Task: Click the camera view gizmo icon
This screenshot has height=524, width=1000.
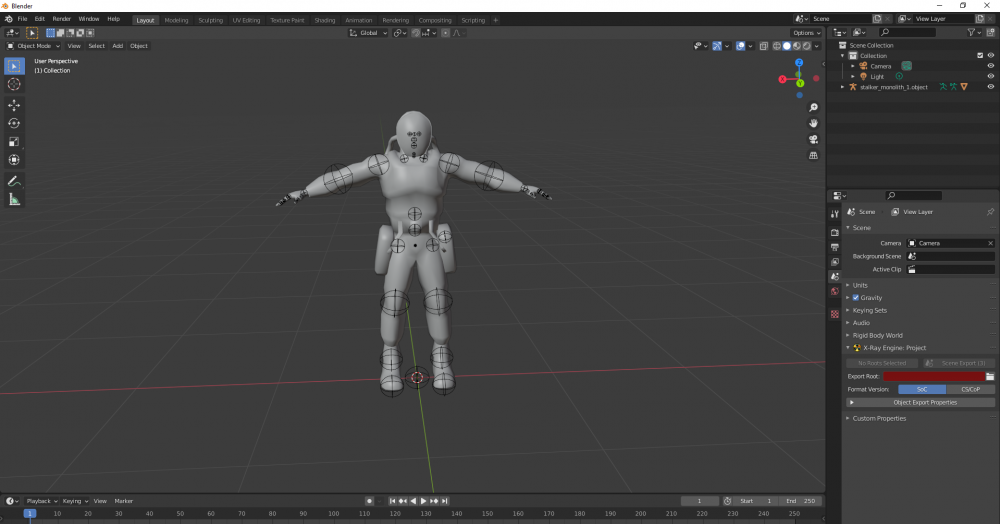Action: point(814,139)
